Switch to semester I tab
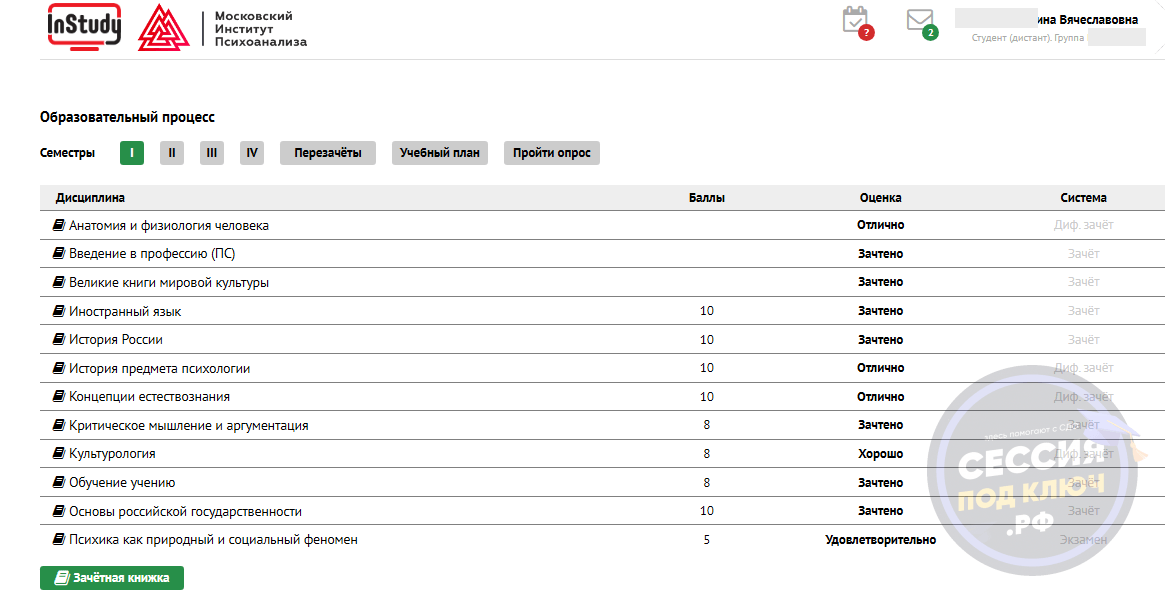This screenshot has width=1165, height=603. [132, 153]
